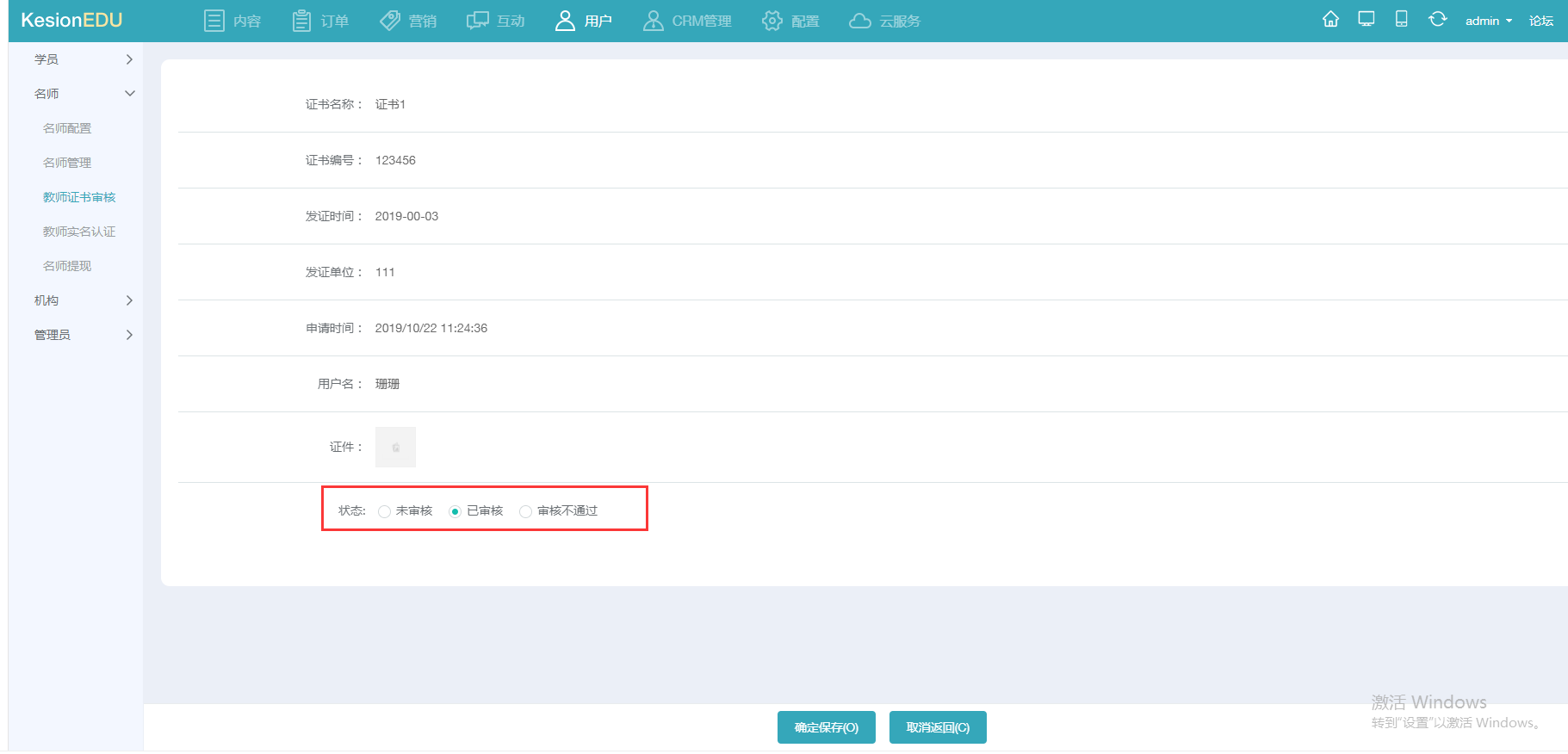Collapse the 名师 sidebar section
1568x754 pixels.
click(84, 94)
